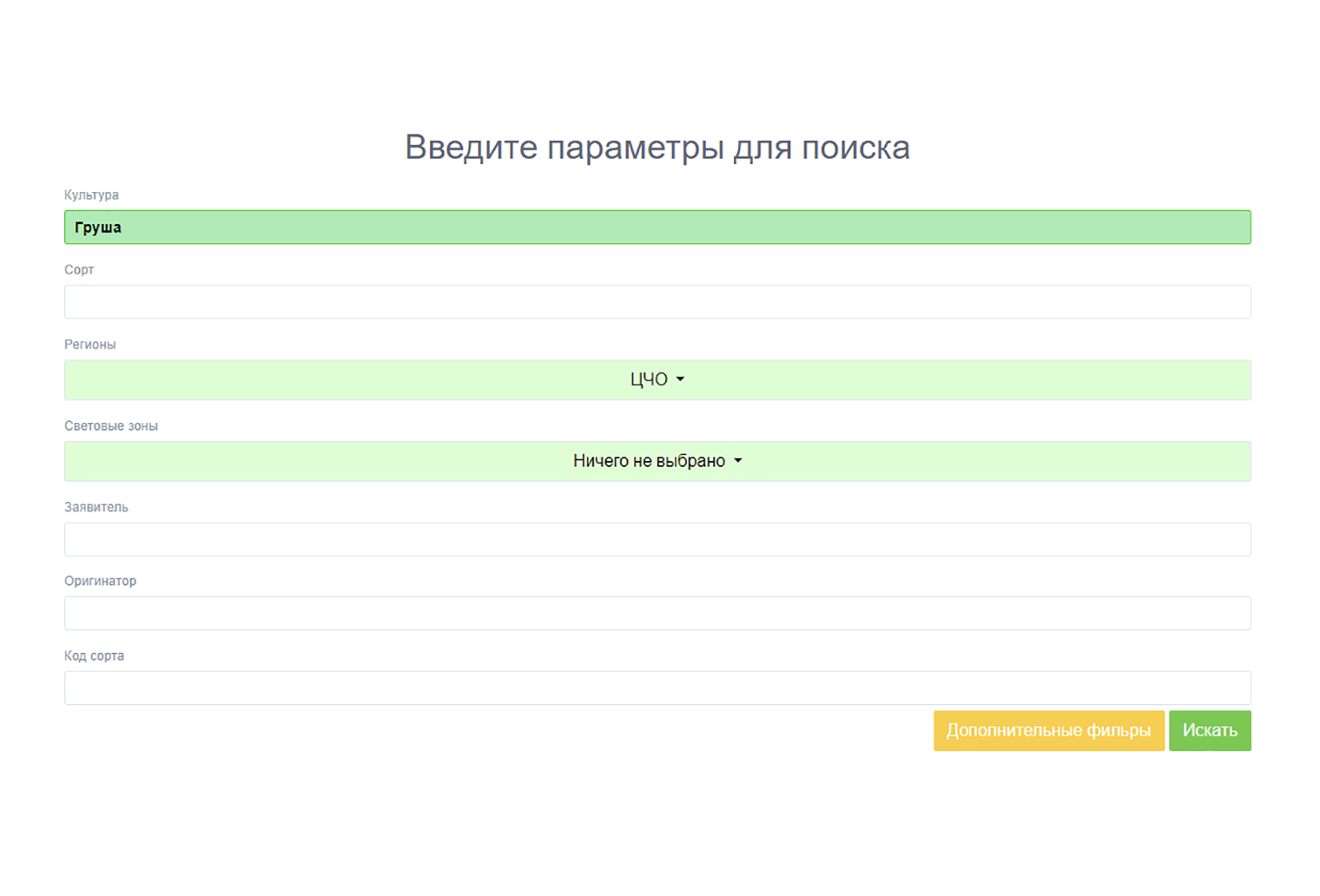This screenshot has height=896, width=1320.
Task: Click the Регионы label text
Action: pyautogui.click(x=89, y=345)
